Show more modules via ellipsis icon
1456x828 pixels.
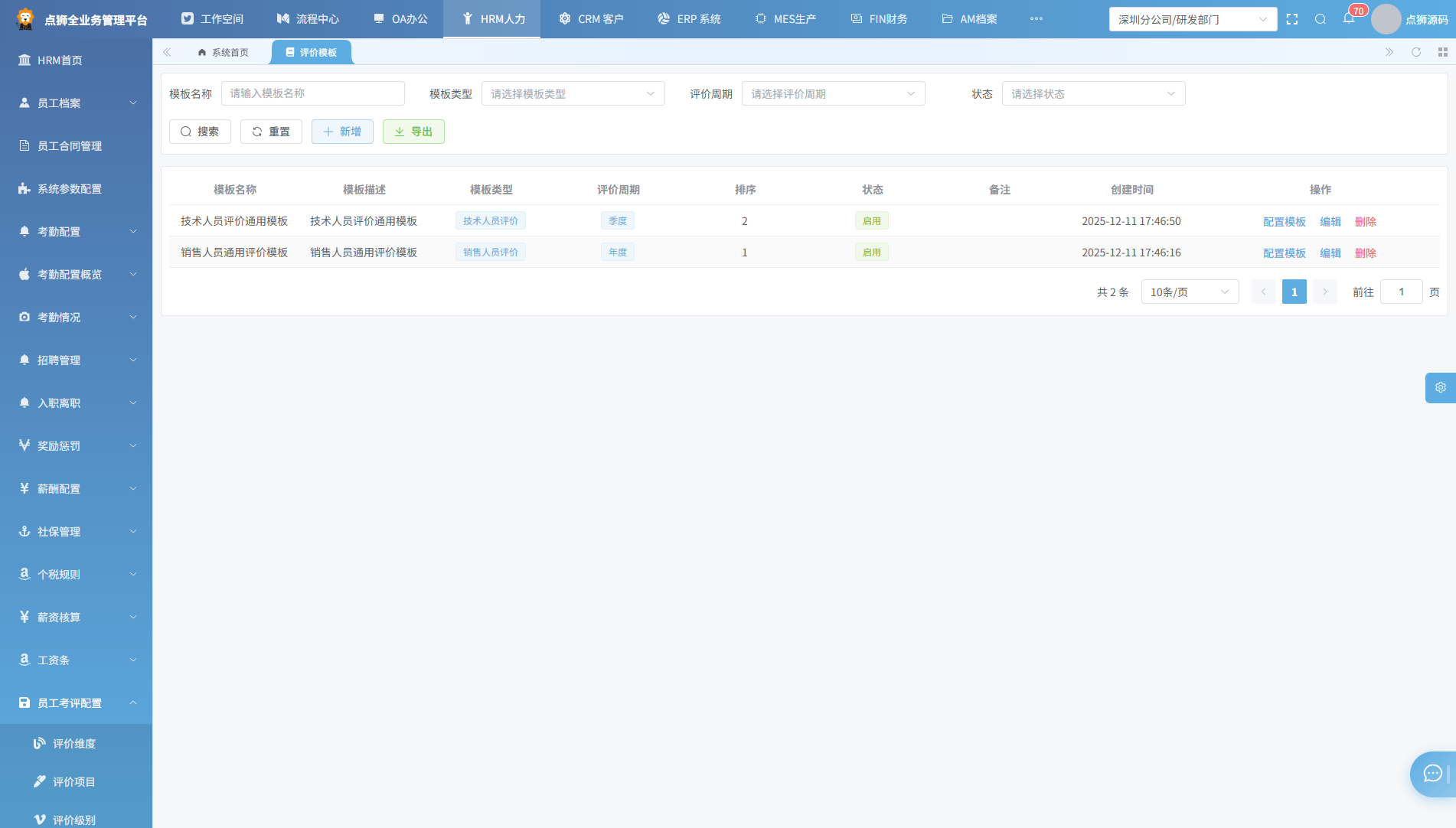[1037, 18]
